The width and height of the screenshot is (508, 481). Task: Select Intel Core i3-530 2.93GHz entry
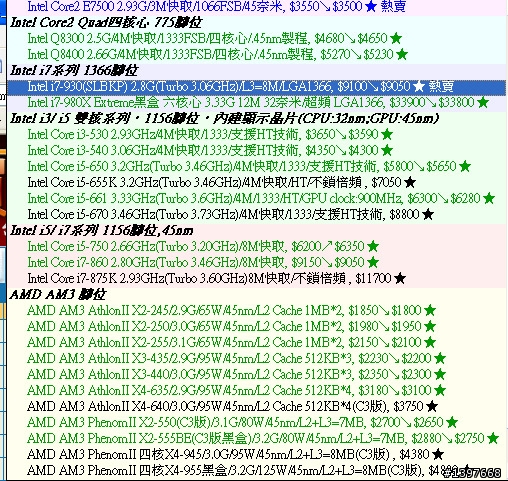(256, 134)
